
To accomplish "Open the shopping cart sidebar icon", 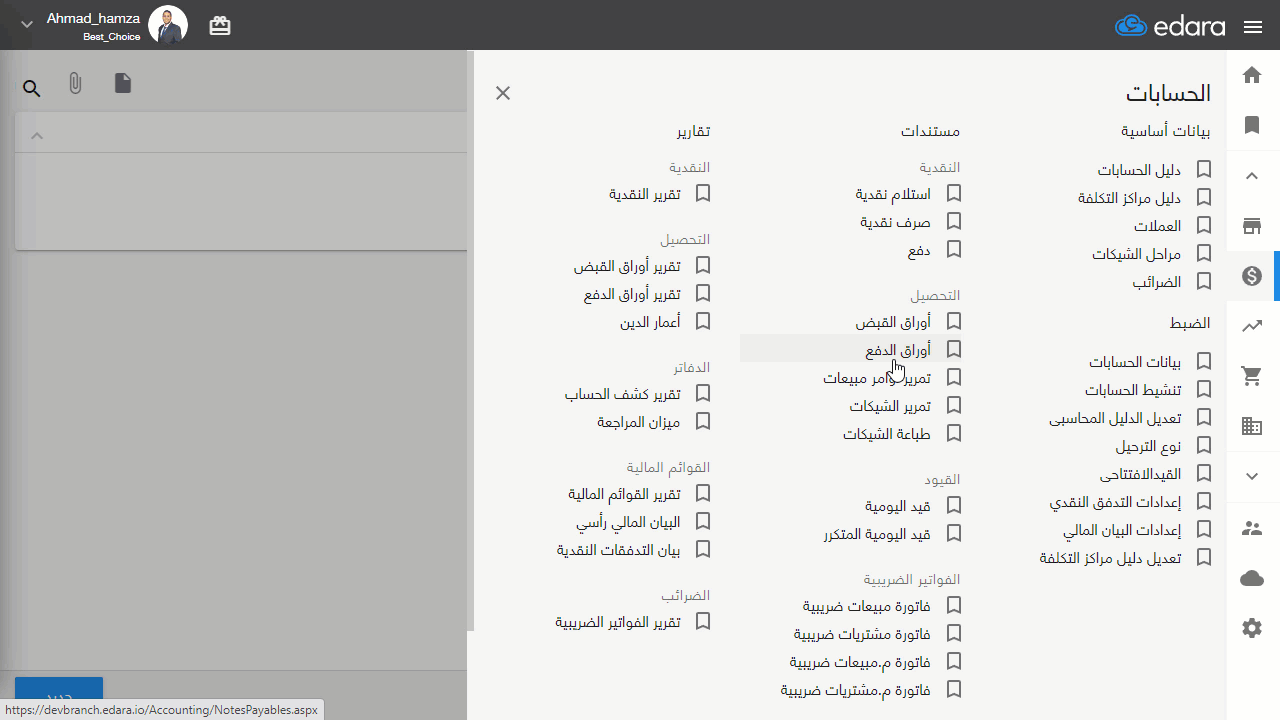I will (x=1252, y=376).
